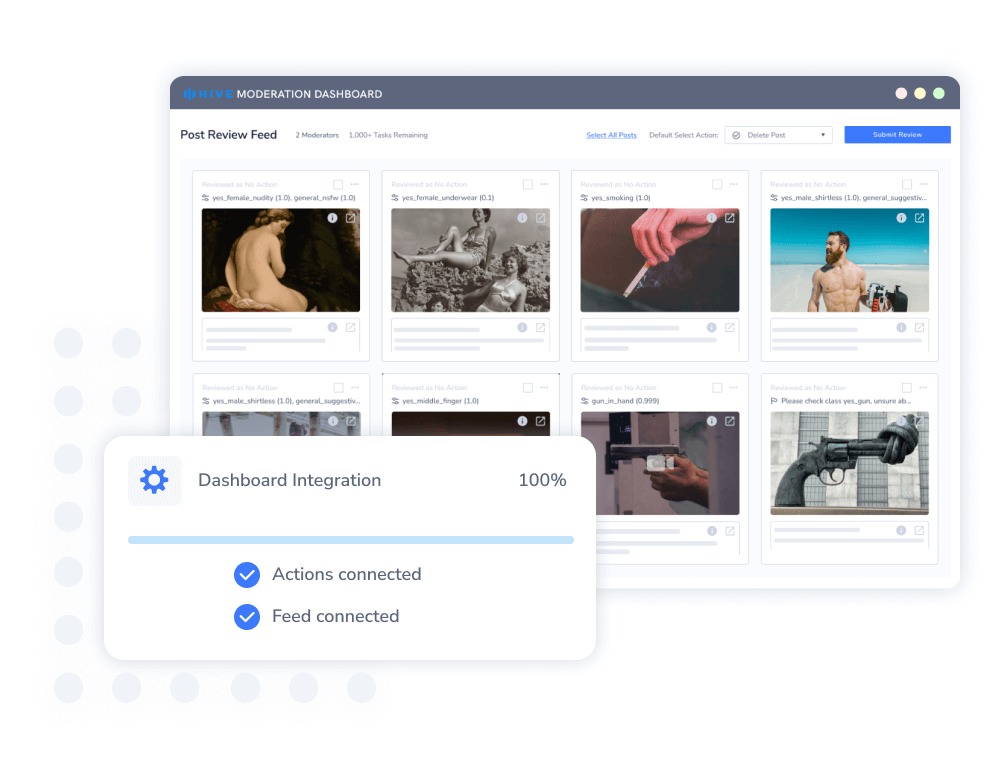
Task: Open the three-dot menu on gun_in_hand card
Action: (x=733, y=388)
